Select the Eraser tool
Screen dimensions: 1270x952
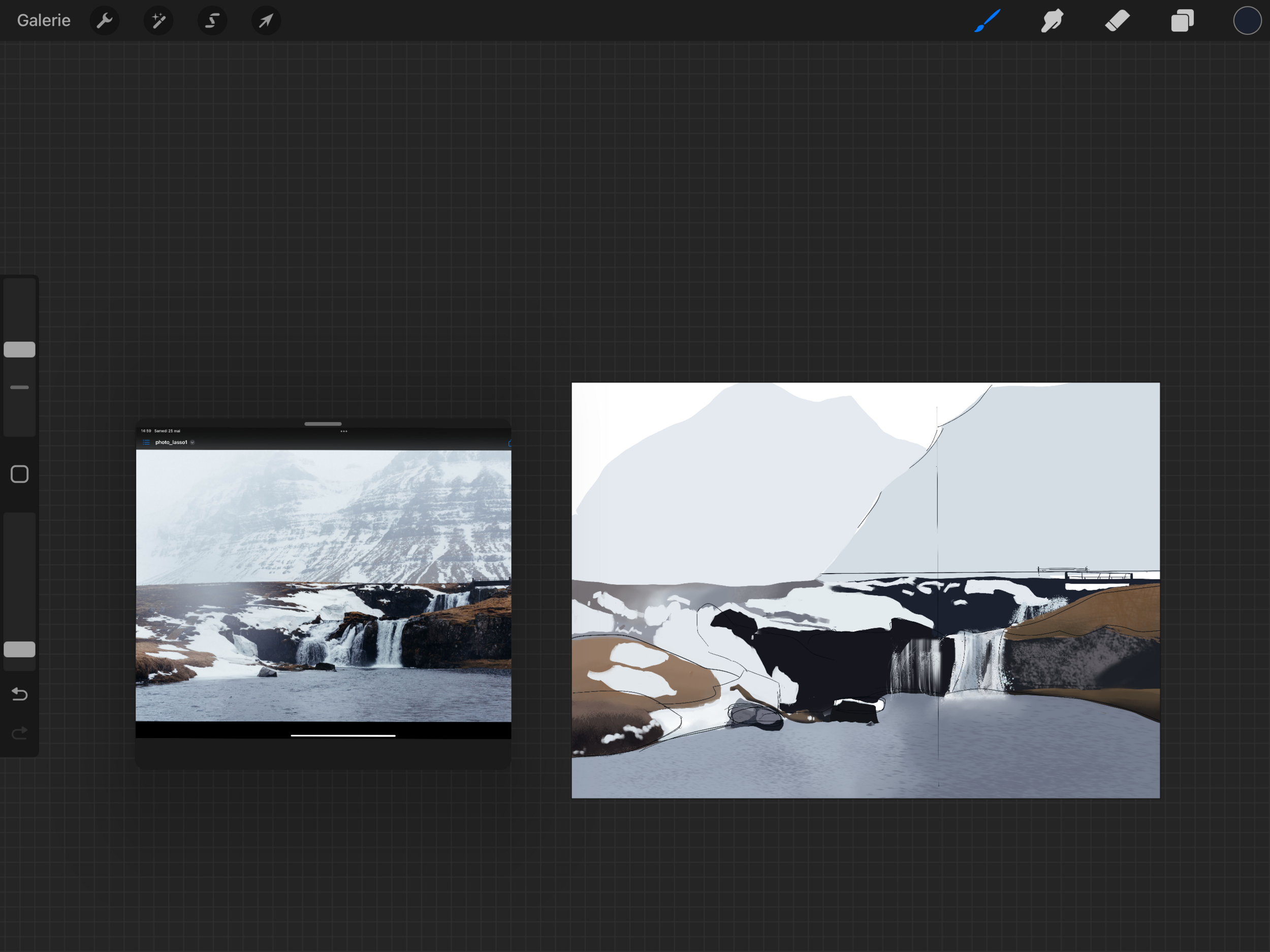point(1117,21)
